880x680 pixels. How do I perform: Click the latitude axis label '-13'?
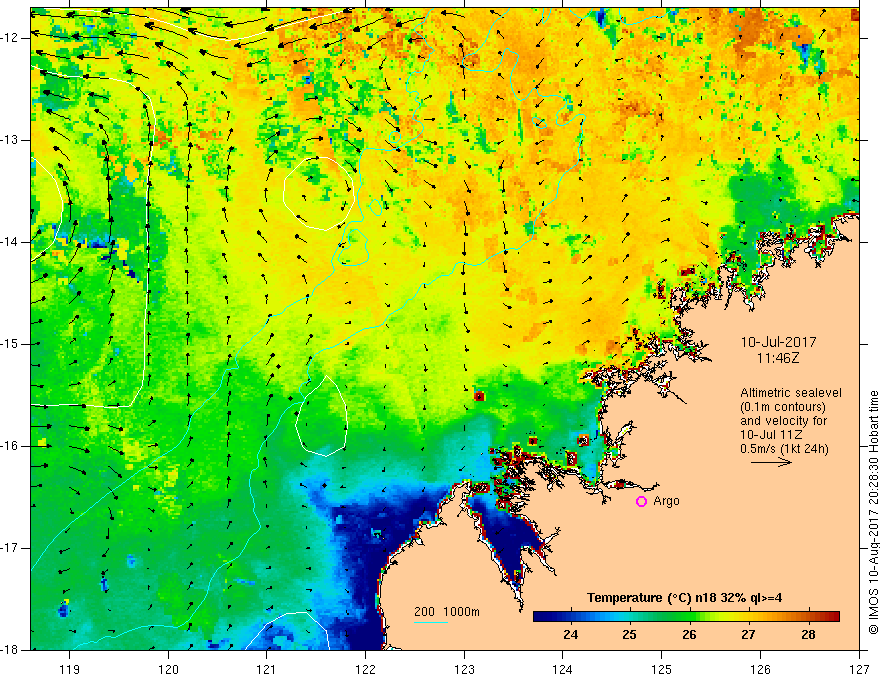coord(12,140)
